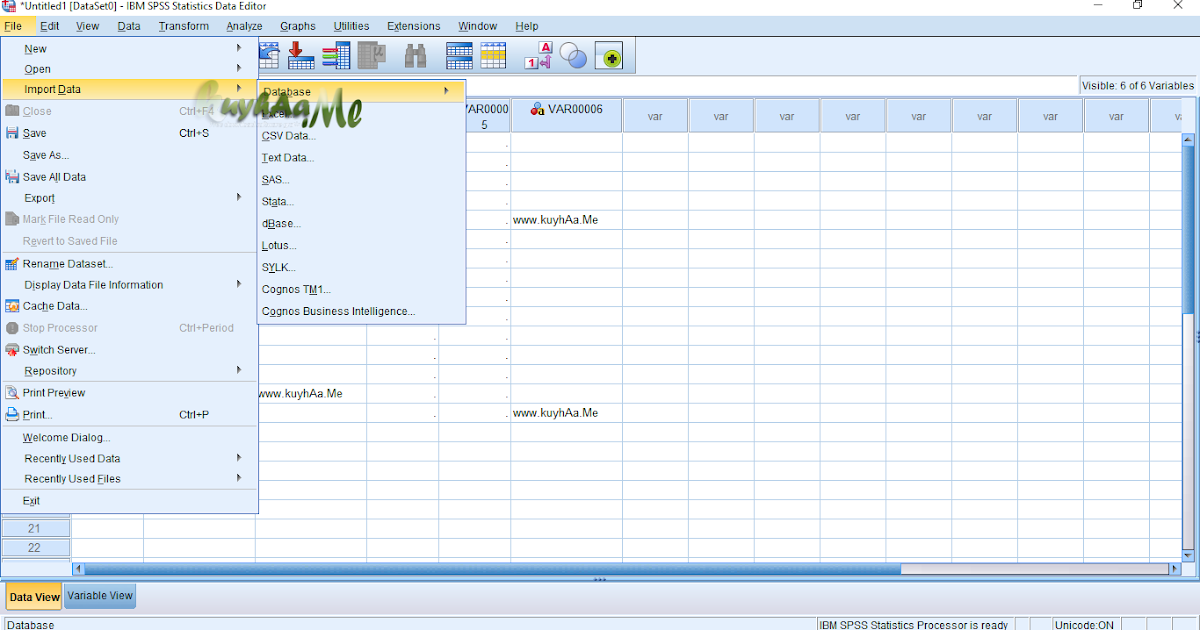1200x630 pixels.
Task: Open the Analyze menu
Action: pyautogui.click(x=244, y=26)
